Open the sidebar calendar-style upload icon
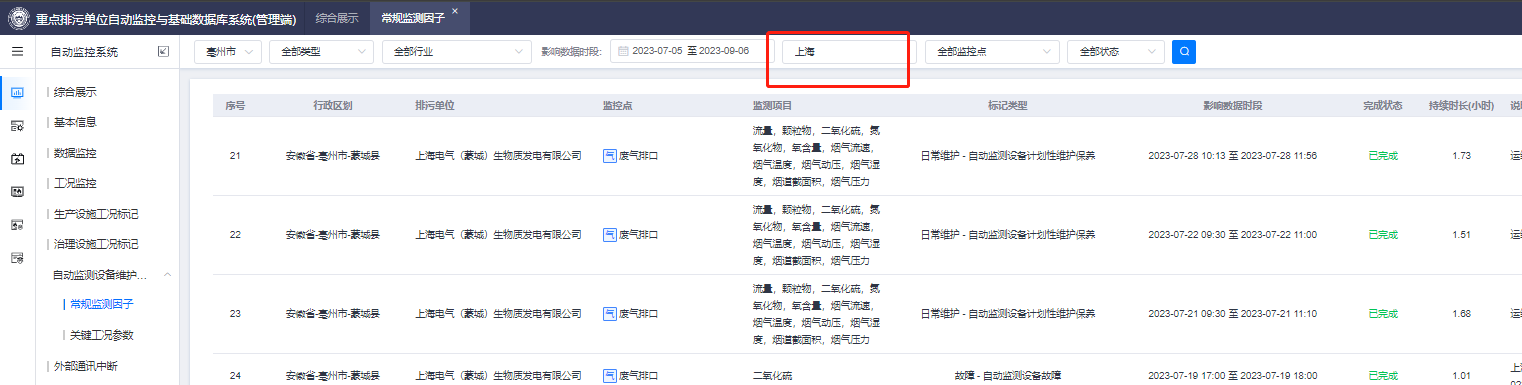The image size is (1522, 385). coord(17,158)
